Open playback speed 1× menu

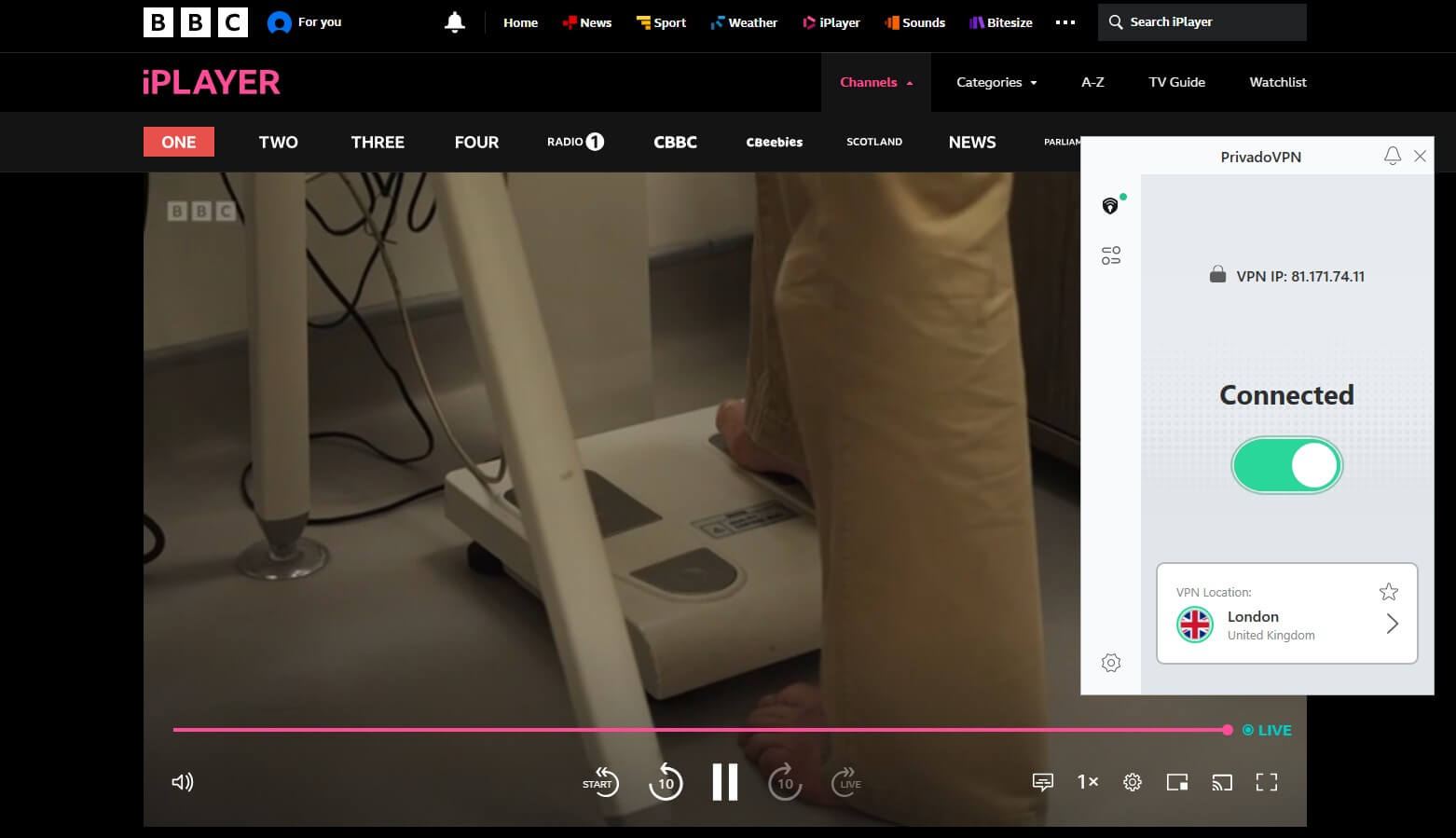click(x=1088, y=782)
